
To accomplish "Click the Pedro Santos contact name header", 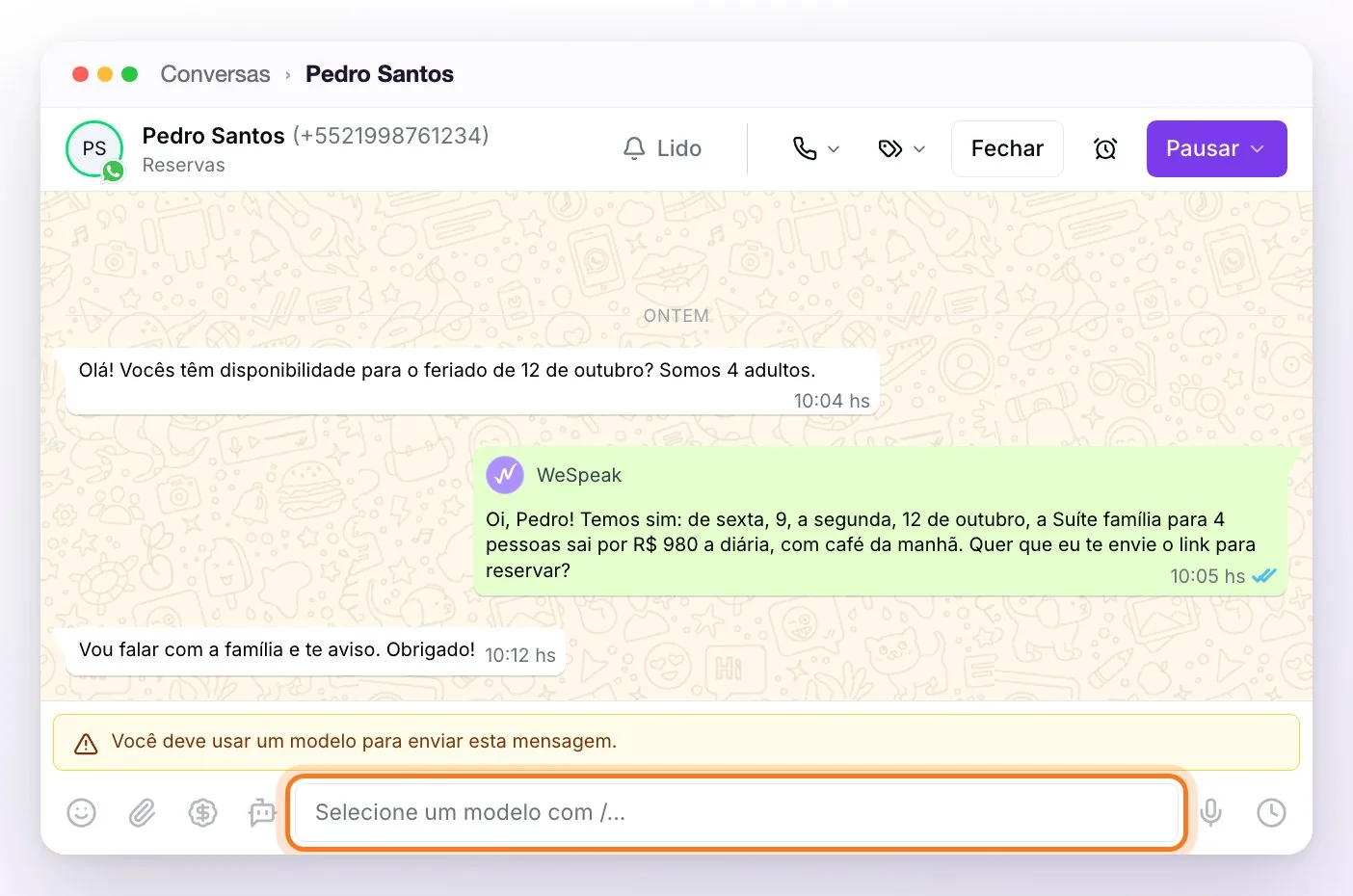I will [x=213, y=136].
